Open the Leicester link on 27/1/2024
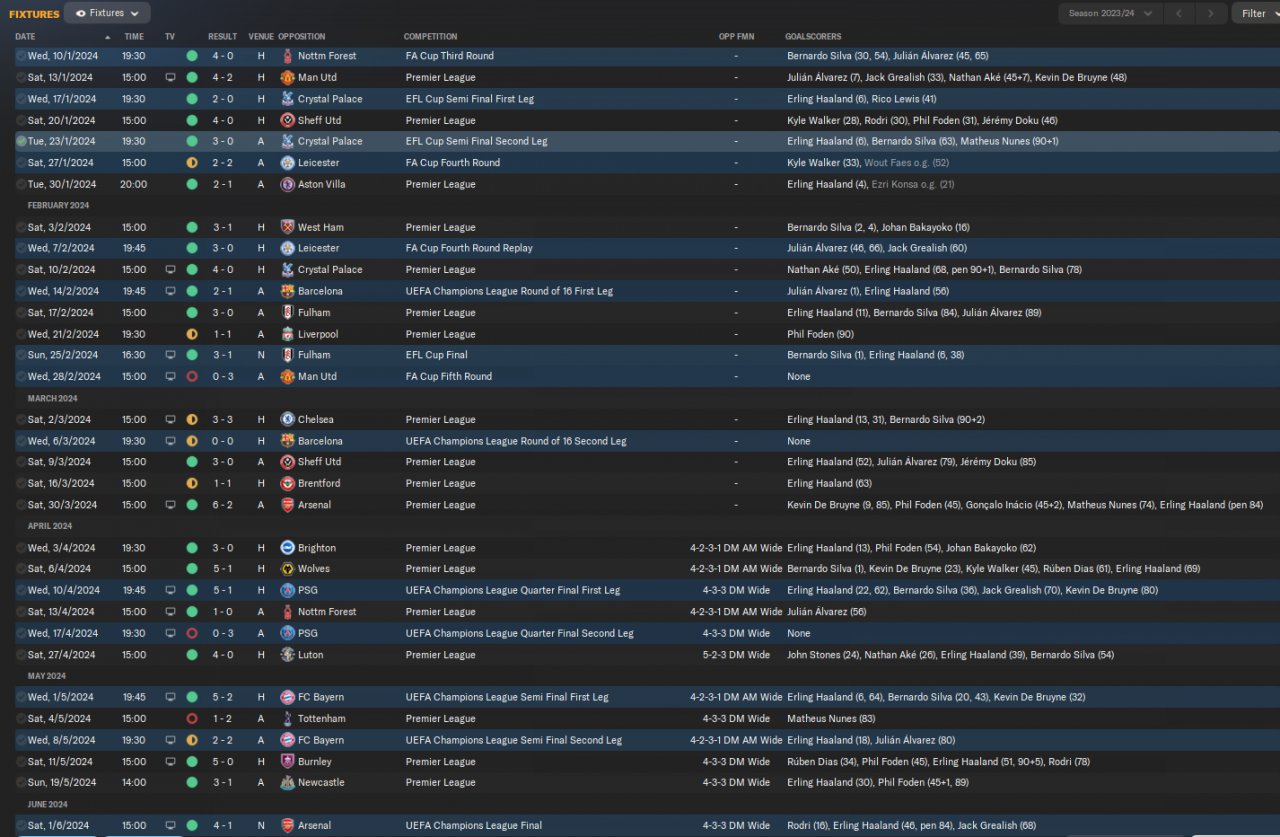This screenshot has height=837, width=1280. pos(318,163)
